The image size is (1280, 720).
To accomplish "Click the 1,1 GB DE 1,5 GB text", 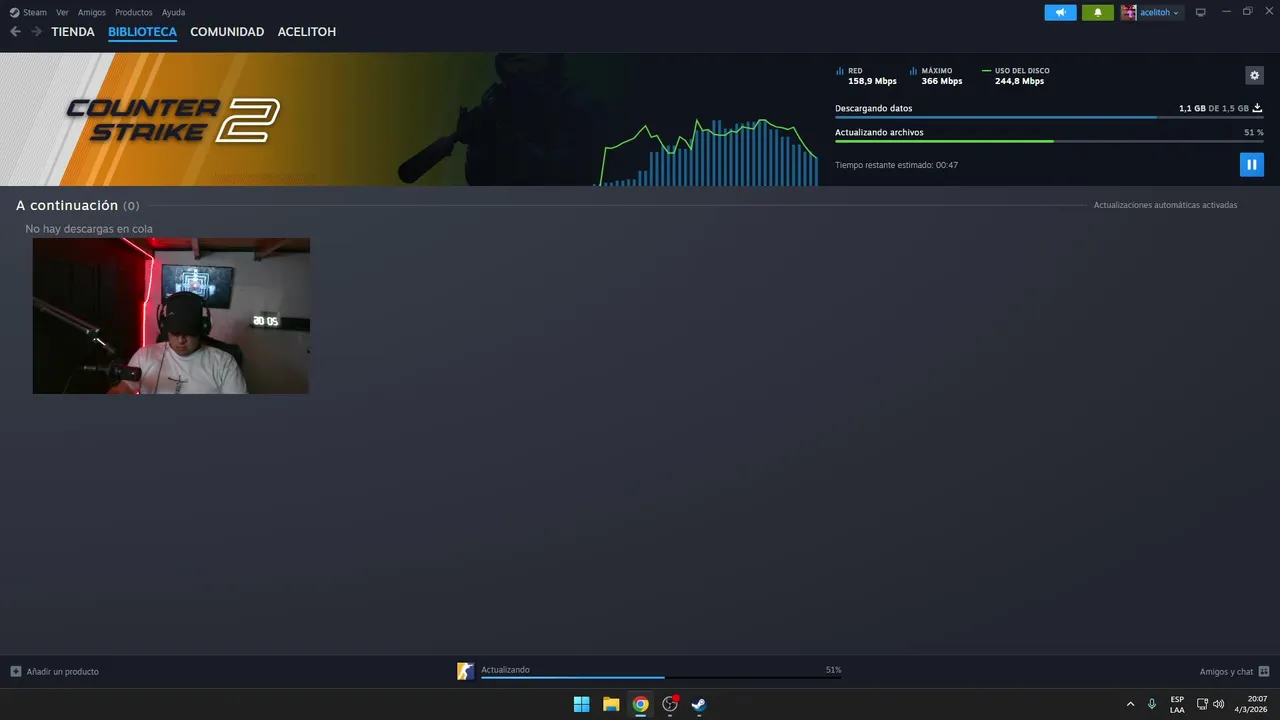I will 1214,108.
